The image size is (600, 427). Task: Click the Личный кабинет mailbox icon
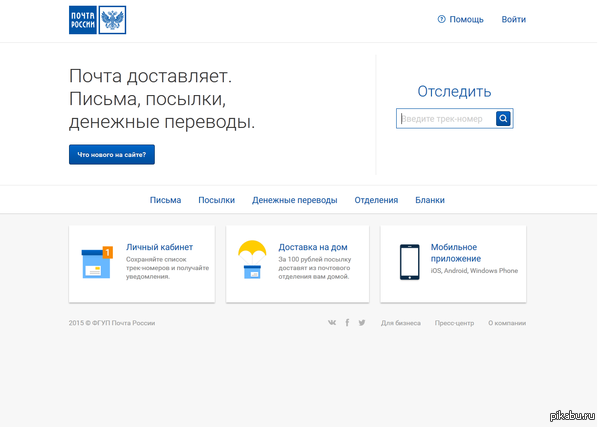click(x=96, y=262)
